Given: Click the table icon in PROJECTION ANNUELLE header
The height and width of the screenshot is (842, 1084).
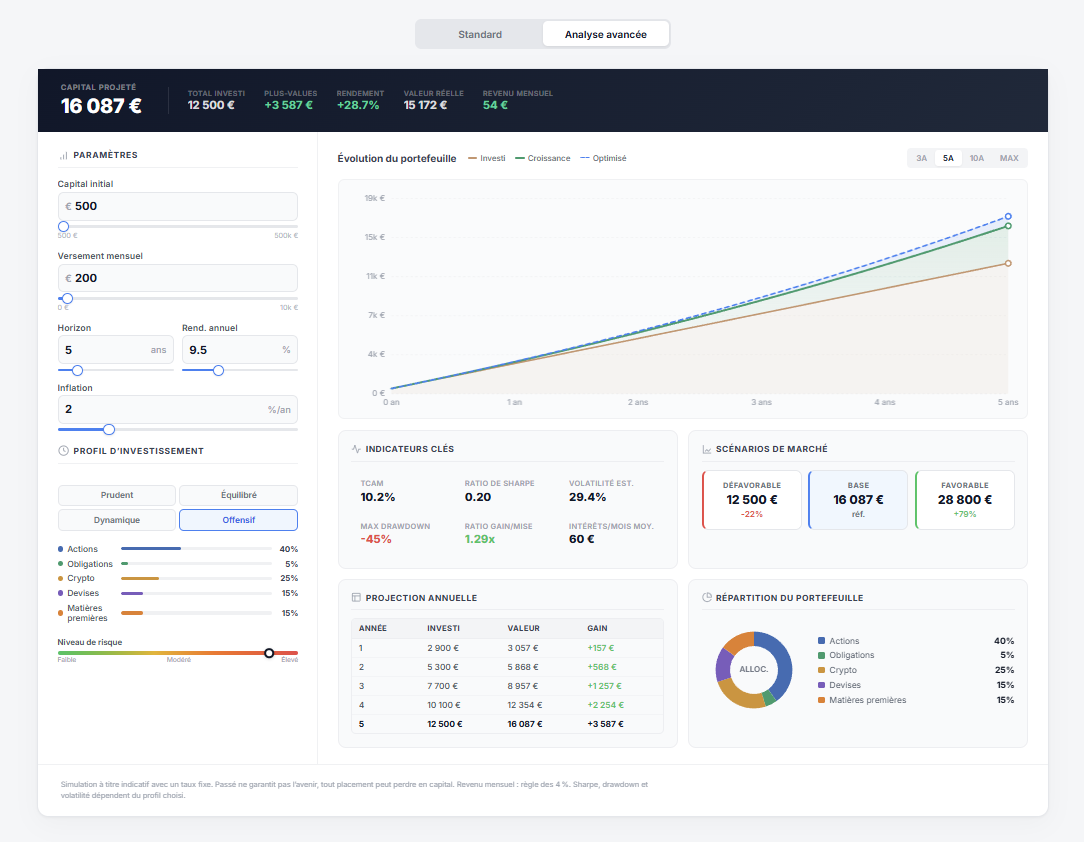Looking at the screenshot, I should (357, 597).
